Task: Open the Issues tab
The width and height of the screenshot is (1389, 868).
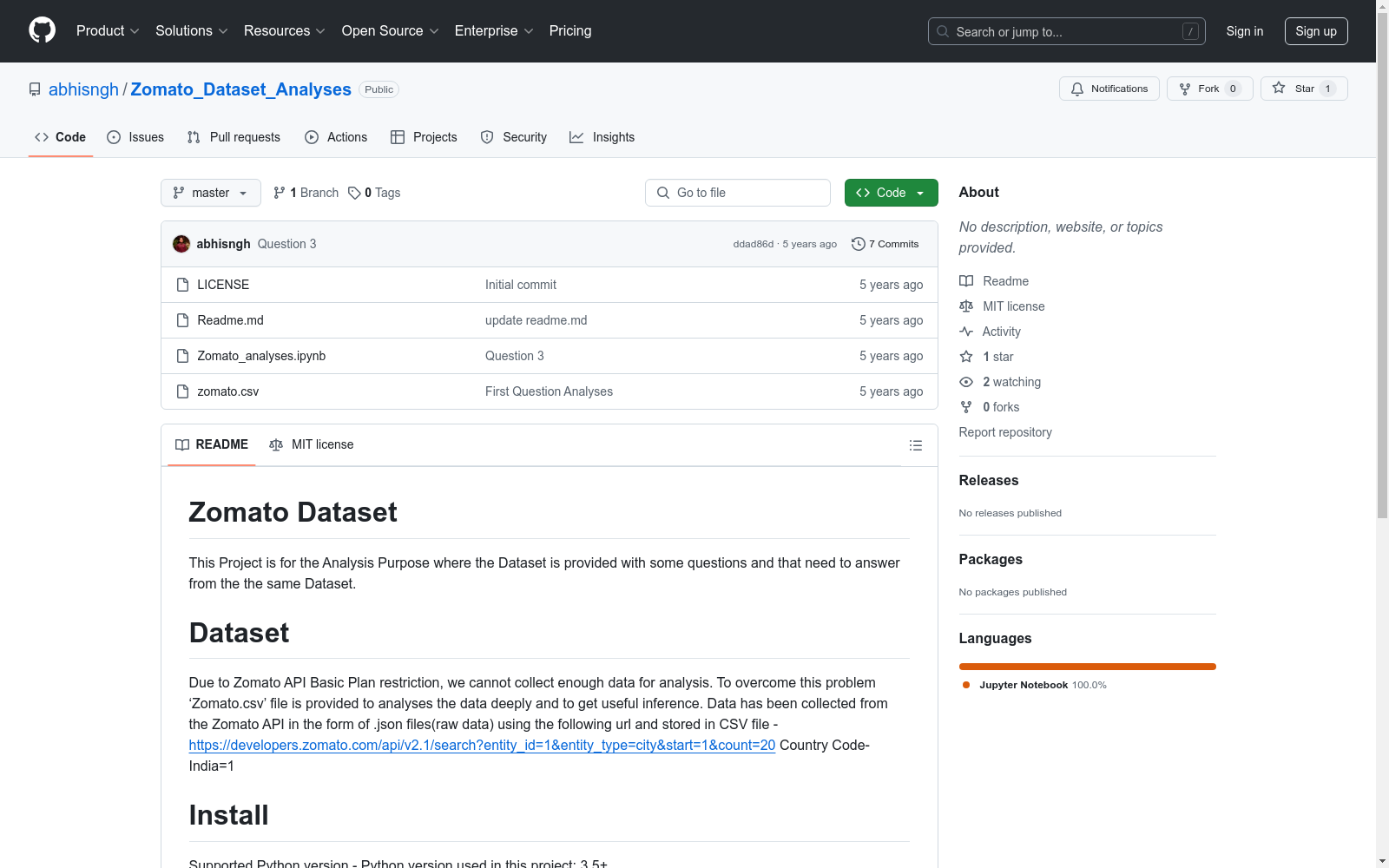Action: coord(135,137)
